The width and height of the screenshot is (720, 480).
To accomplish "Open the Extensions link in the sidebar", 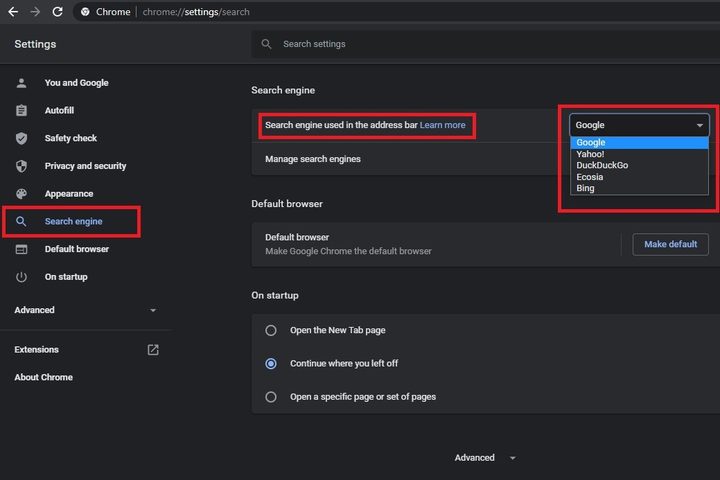I will pos(36,350).
